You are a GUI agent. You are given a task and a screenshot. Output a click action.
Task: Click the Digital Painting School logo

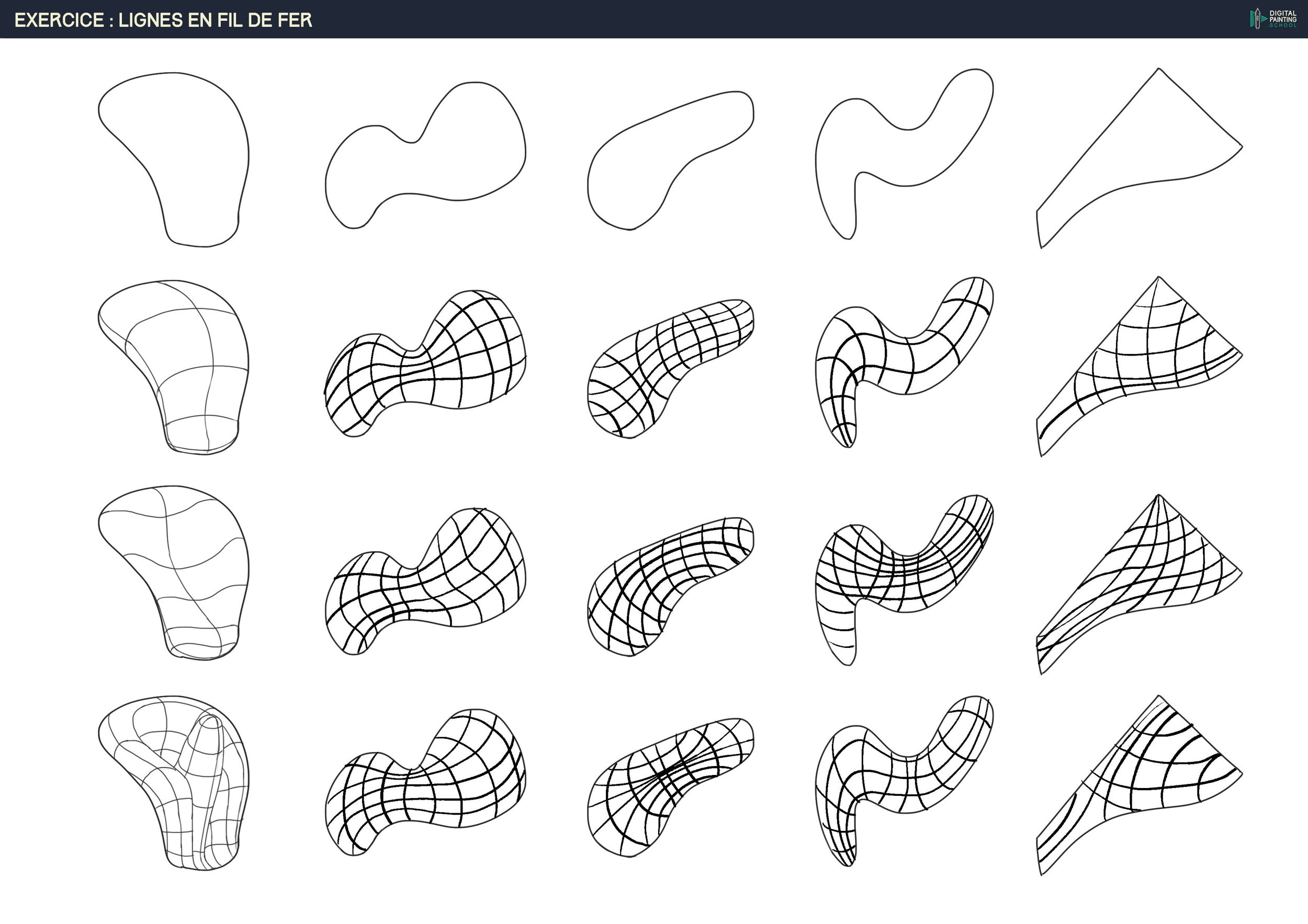(1272, 19)
